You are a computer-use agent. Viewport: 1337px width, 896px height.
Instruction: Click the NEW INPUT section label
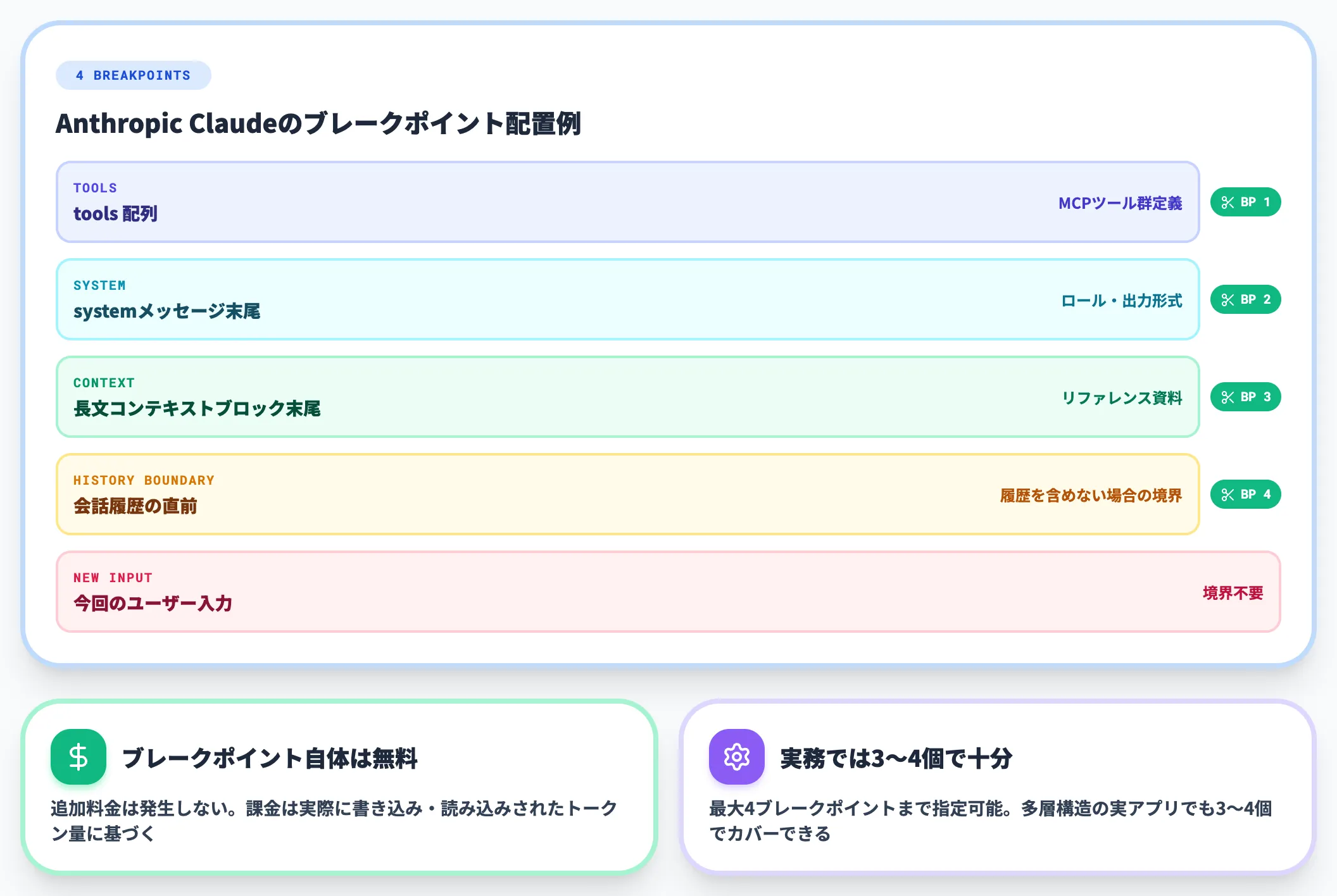[113, 578]
